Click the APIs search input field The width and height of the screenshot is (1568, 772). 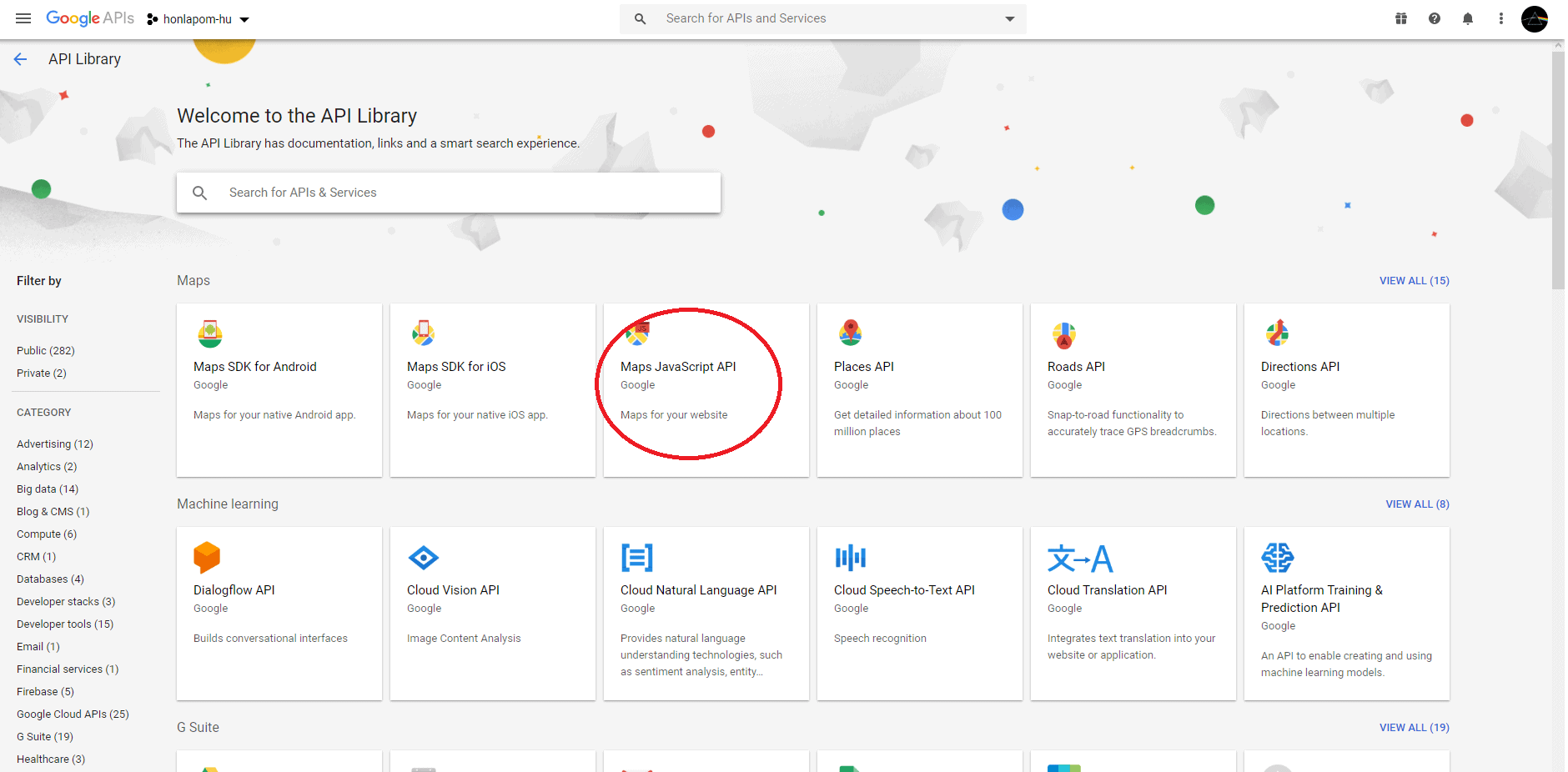(448, 193)
